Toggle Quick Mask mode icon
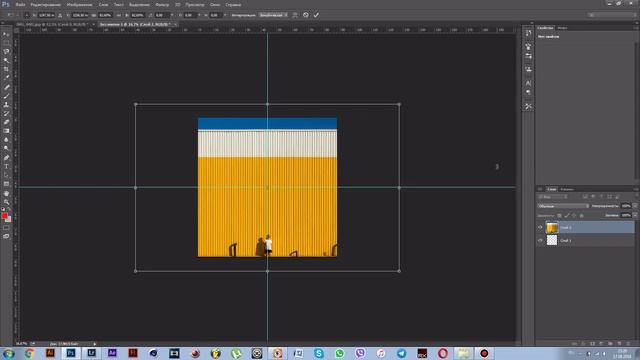This screenshot has height=360, width=640. [6, 228]
